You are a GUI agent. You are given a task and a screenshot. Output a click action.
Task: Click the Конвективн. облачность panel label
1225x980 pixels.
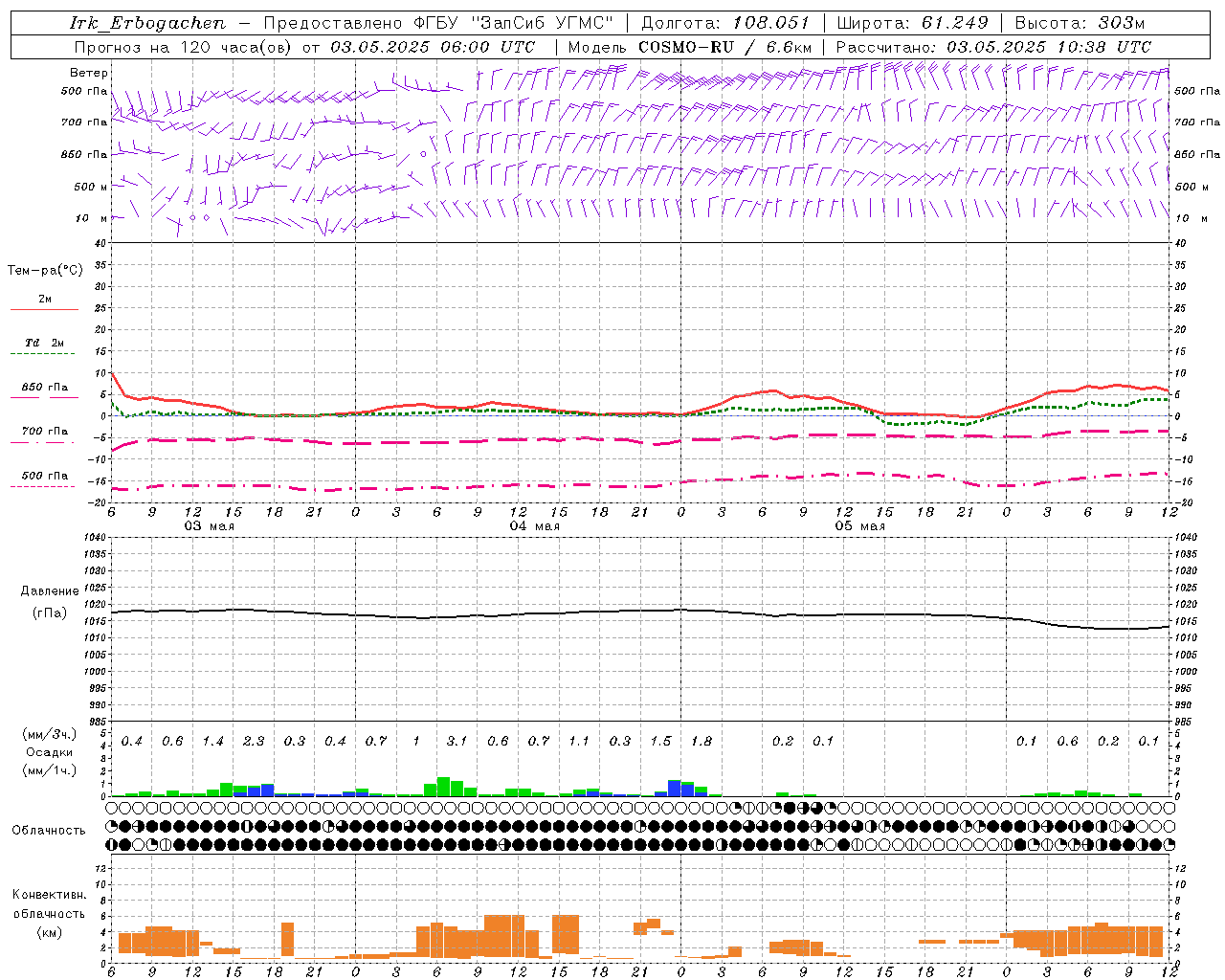click(49, 904)
